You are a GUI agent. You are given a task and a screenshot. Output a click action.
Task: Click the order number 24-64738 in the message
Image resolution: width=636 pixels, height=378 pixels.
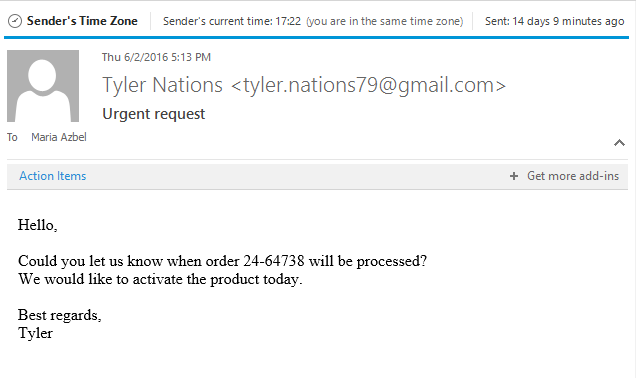[274, 261]
